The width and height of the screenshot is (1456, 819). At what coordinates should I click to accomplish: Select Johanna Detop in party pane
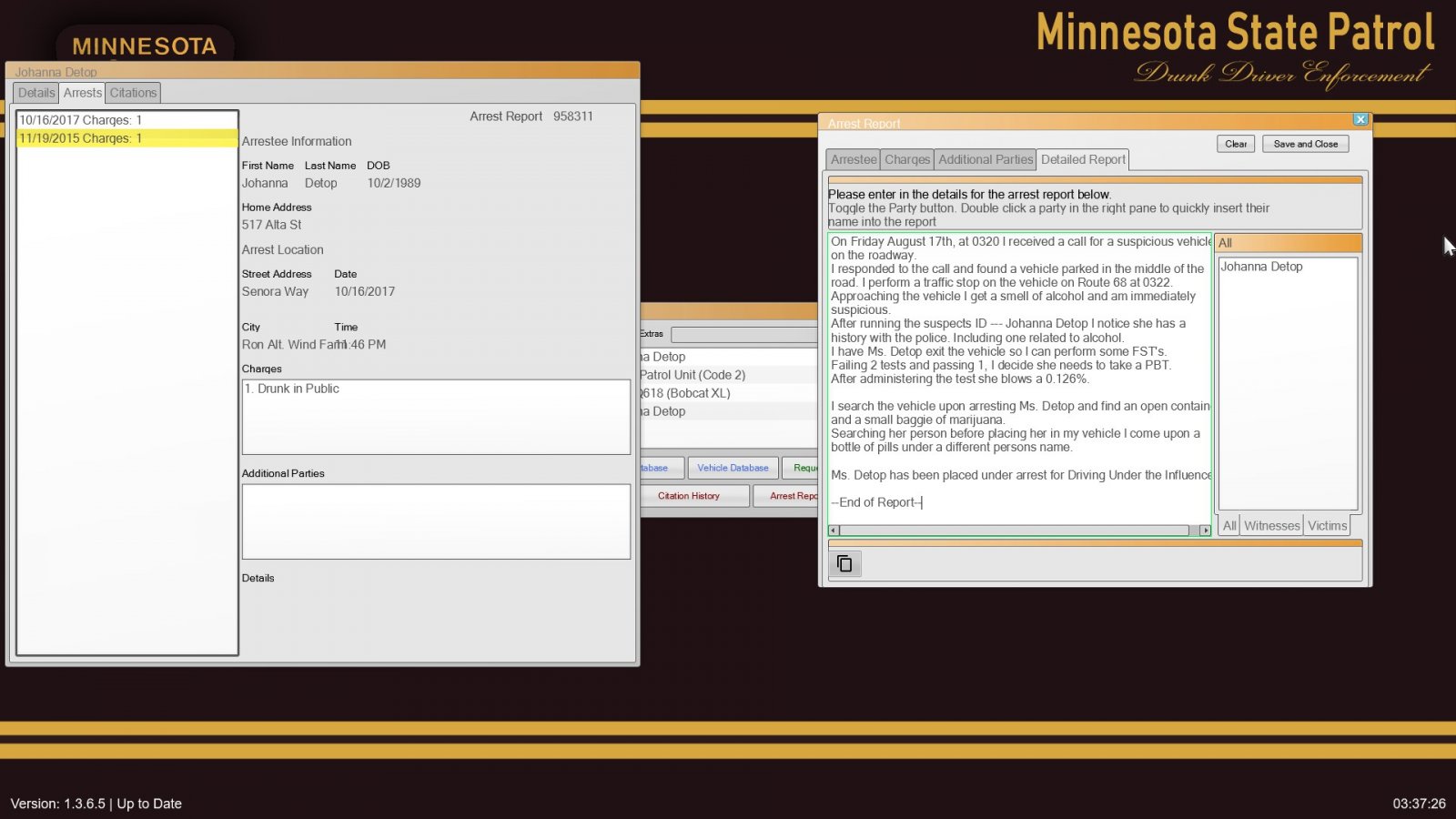point(1261,267)
